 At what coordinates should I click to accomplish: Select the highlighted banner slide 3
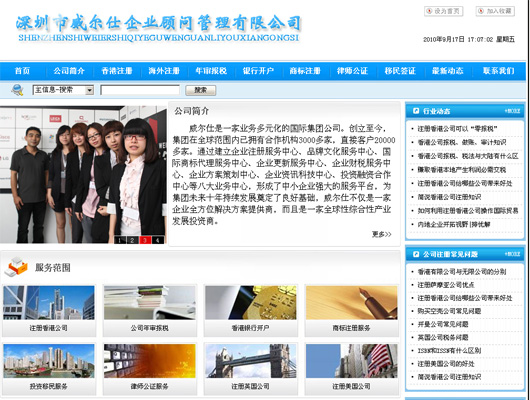click(x=145, y=240)
